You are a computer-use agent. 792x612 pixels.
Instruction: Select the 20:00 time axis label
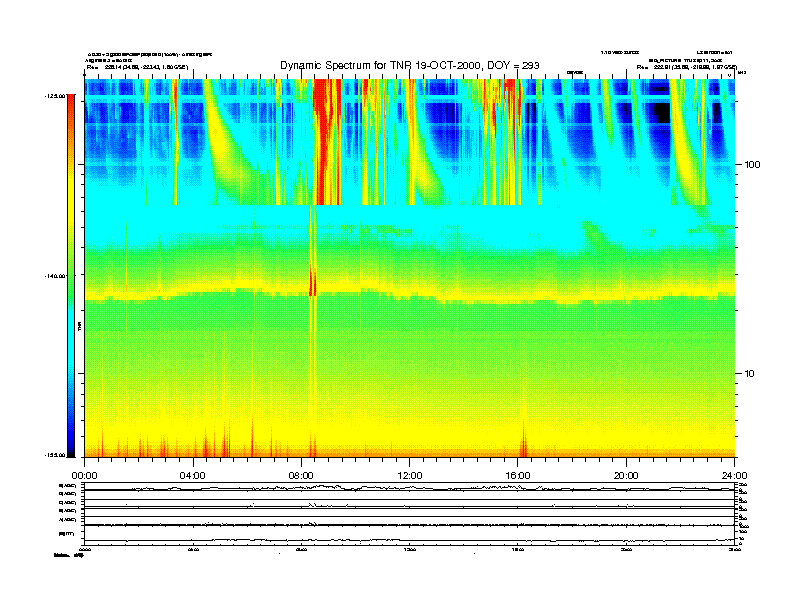tap(626, 476)
